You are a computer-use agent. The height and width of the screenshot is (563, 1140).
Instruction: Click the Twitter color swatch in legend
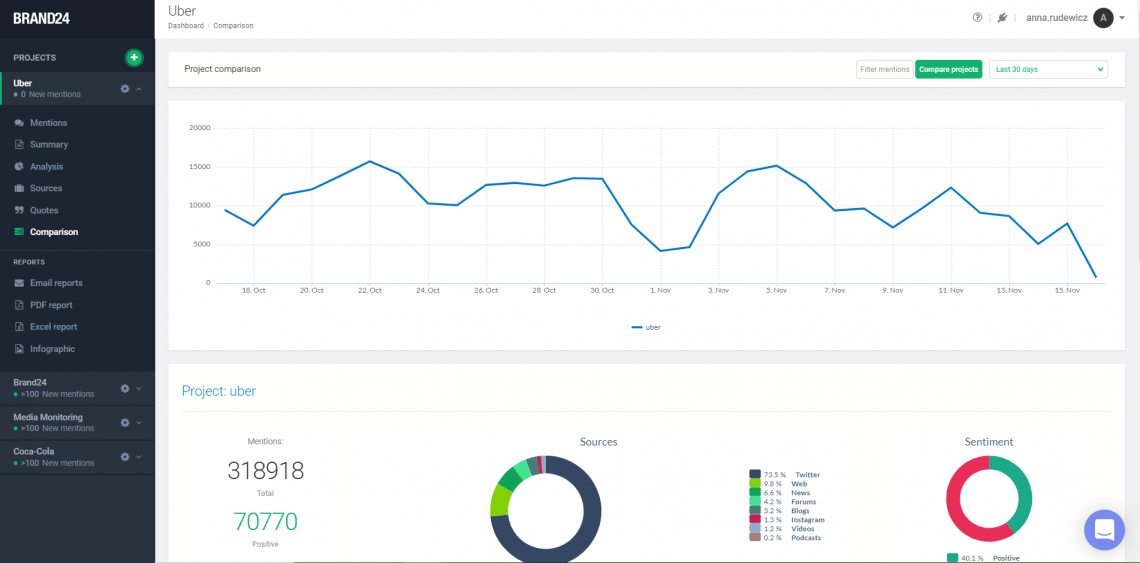click(755, 475)
